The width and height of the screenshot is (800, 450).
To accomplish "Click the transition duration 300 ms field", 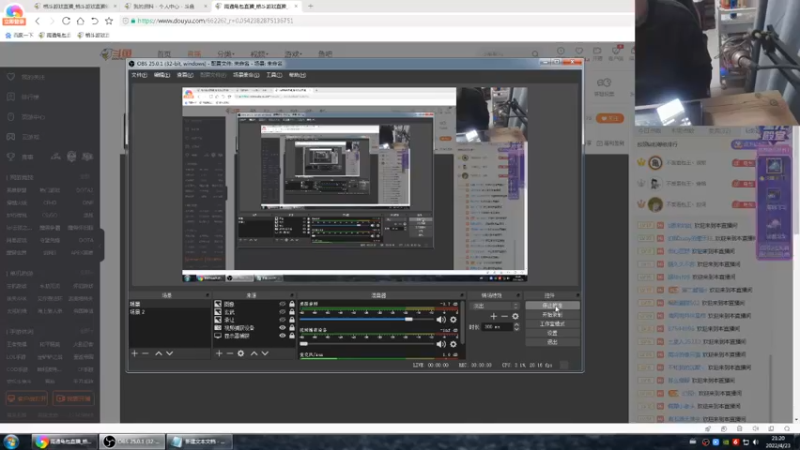I will coord(497,327).
